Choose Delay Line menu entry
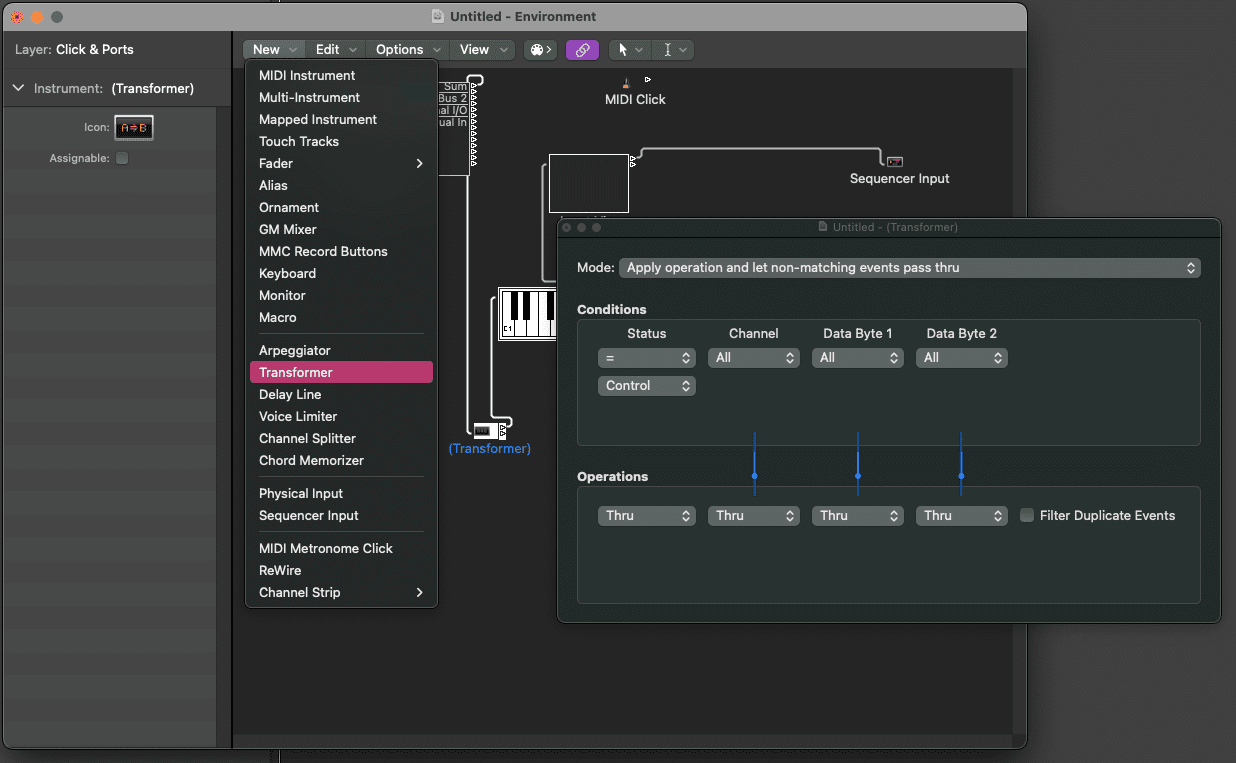1236x763 pixels. [x=341, y=394]
